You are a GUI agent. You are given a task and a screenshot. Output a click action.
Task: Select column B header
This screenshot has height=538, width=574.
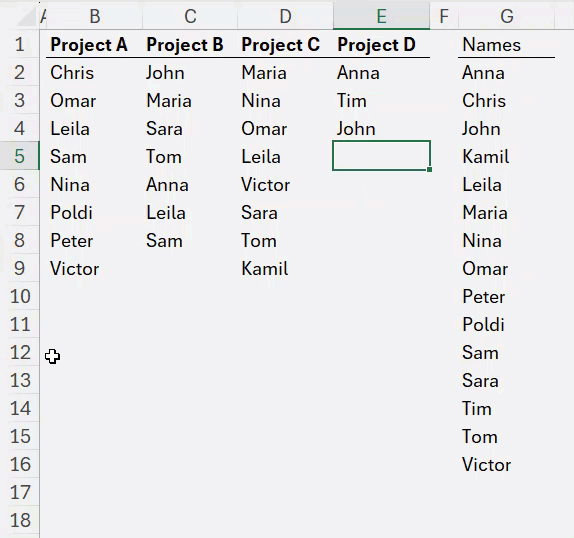click(x=94, y=16)
